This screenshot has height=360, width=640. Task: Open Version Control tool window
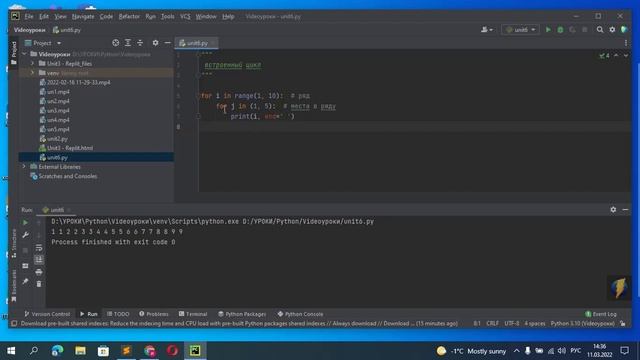click(47, 314)
